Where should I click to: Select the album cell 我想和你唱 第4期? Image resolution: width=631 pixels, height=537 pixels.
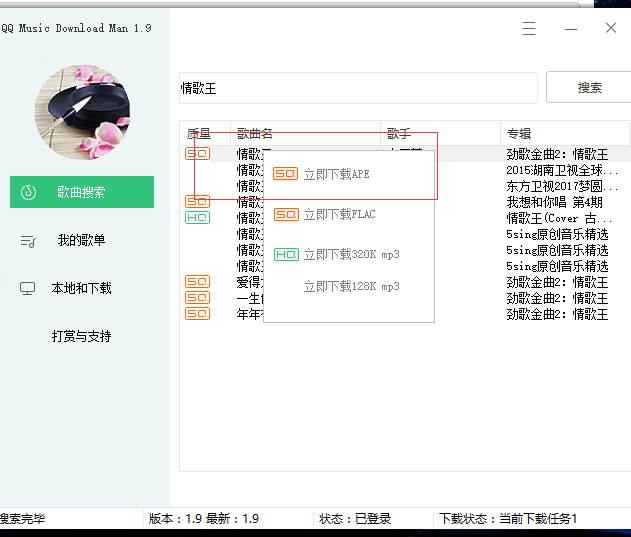pos(555,202)
